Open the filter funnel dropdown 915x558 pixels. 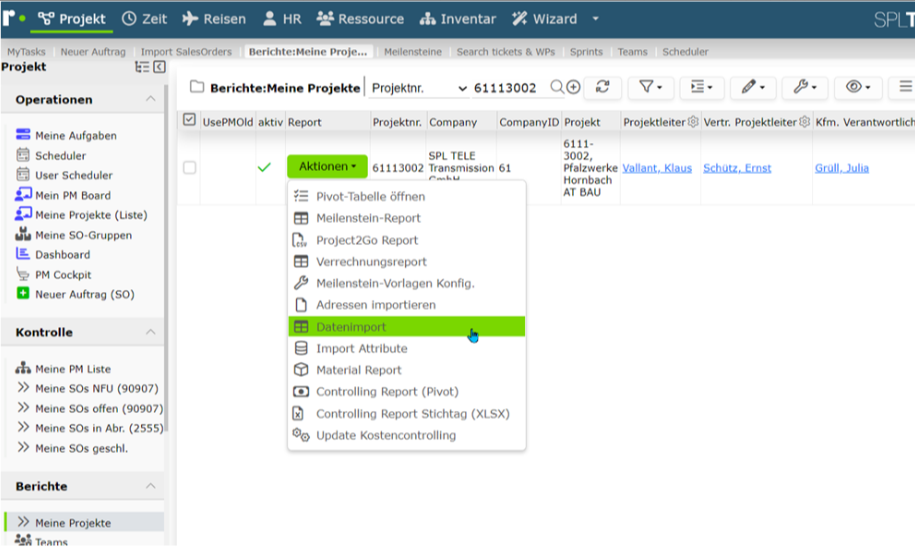650,87
